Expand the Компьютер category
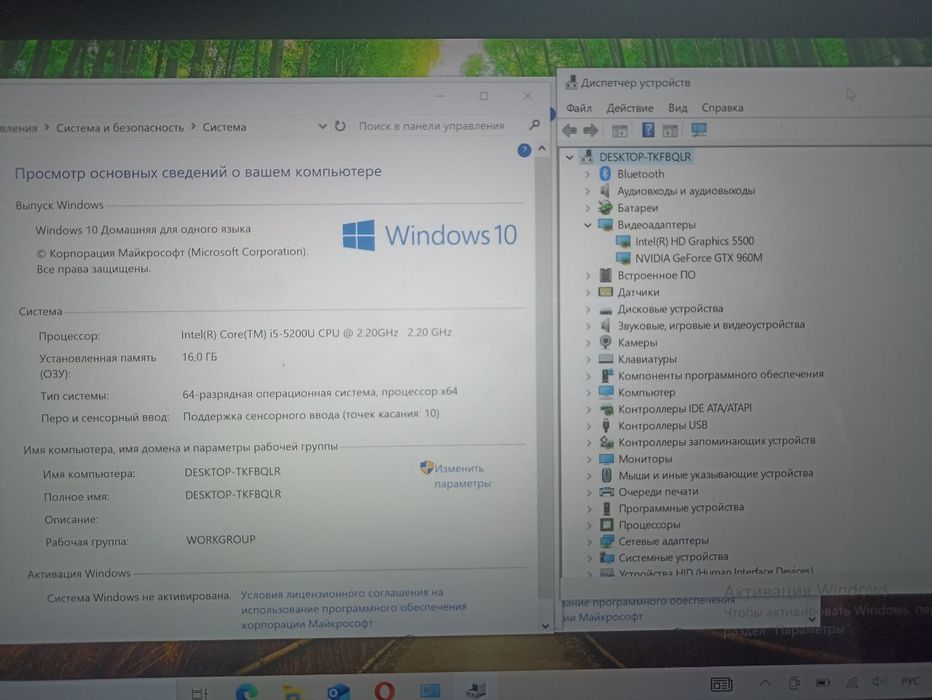Screen dimensions: 932x700 pos(588,393)
